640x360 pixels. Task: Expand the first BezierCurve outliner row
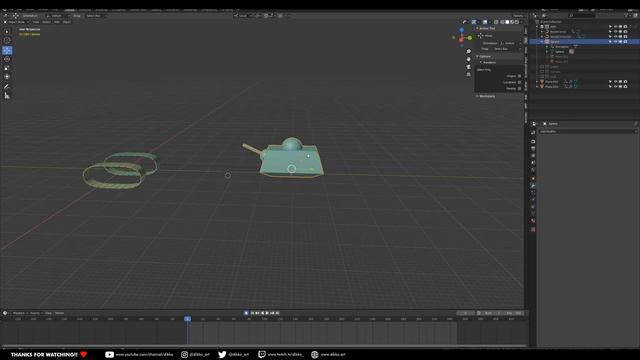[542, 31]
